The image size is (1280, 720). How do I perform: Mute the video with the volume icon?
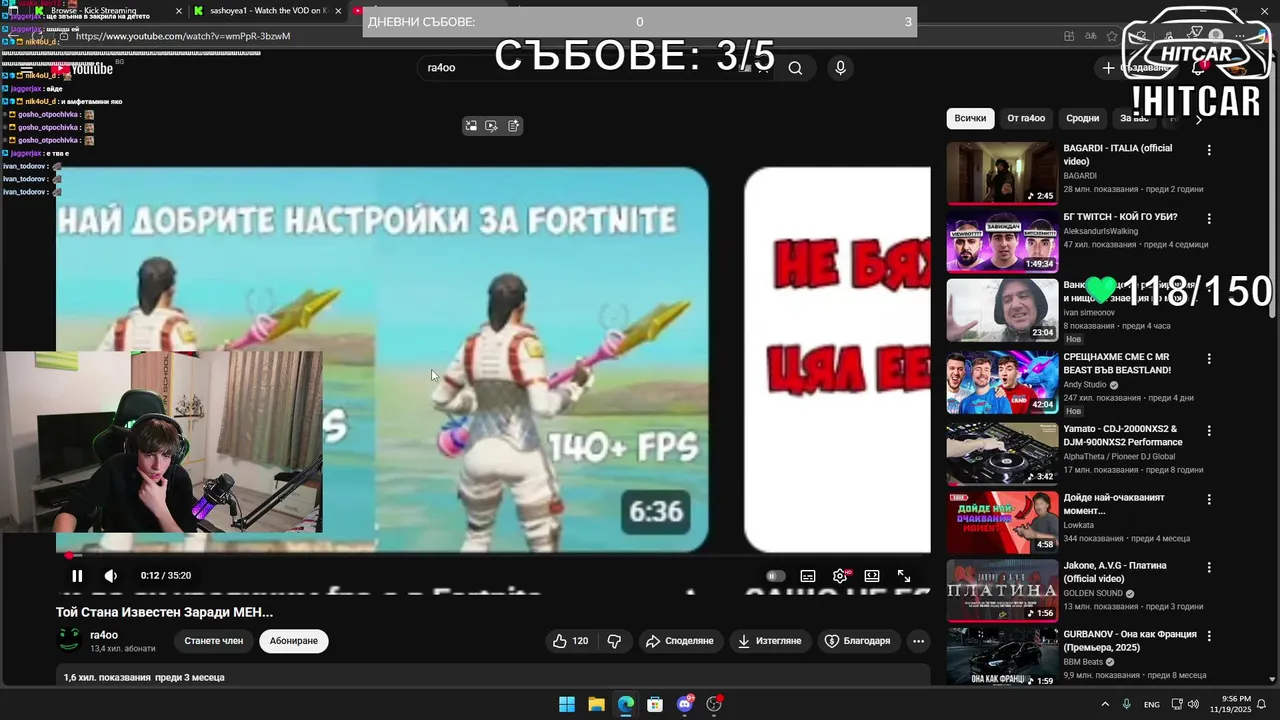coord(111,576)
